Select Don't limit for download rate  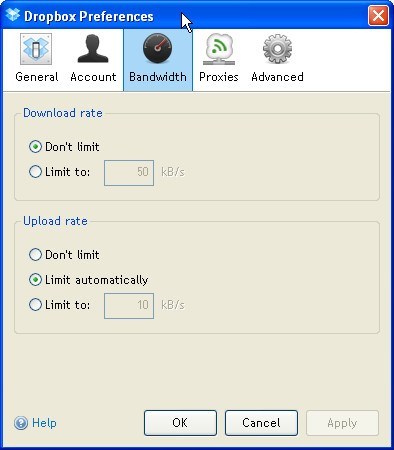tap(35, 147)
